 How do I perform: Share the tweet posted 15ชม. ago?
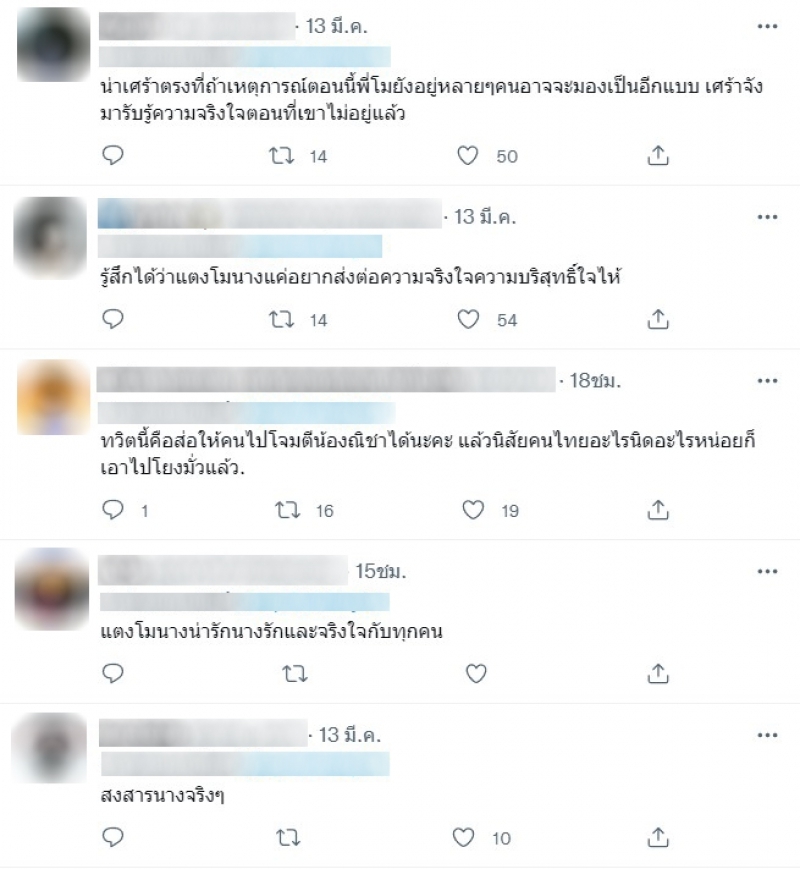[x=658, y=673]
